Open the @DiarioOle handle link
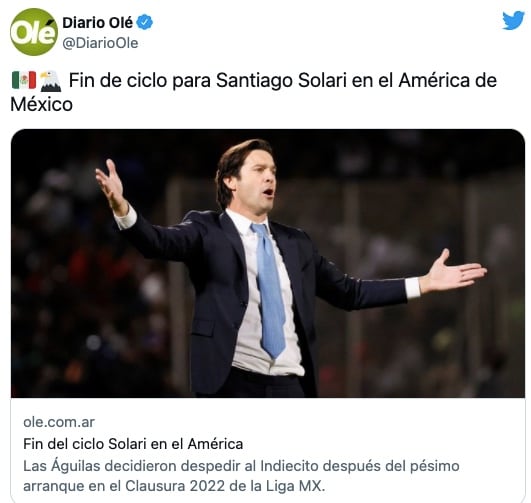The image size is (531, 503). 100,43
